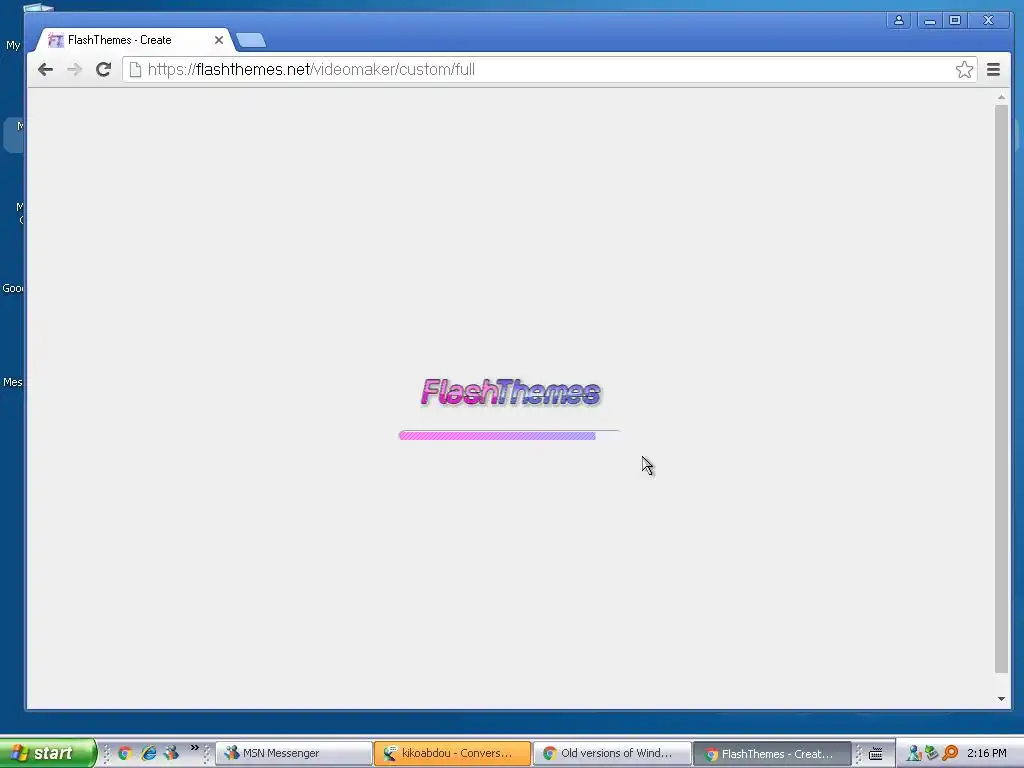Viewport: 1024px width, 768px height.
Task: Open the Chrome hamburger menu
Action: point(993,69)
